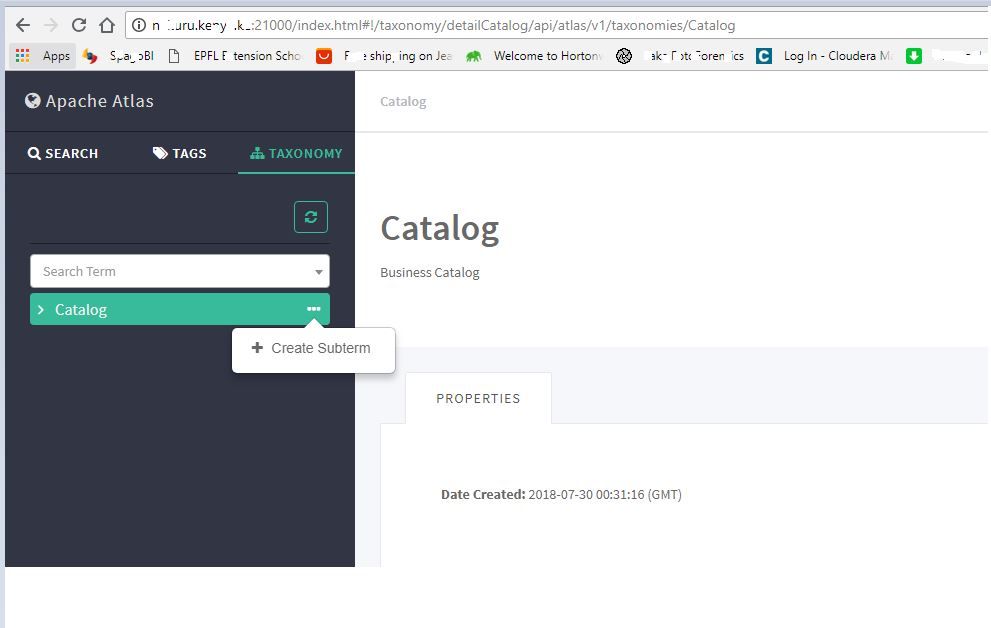Expand the Catalog tree chevron
The image size is (991, 628).
[40, 309]
